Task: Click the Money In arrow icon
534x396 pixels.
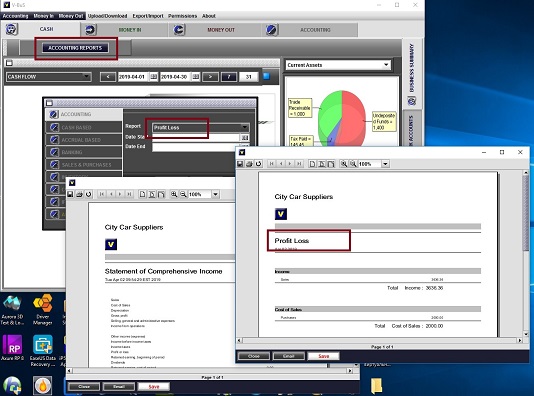Action: point(90,30)
